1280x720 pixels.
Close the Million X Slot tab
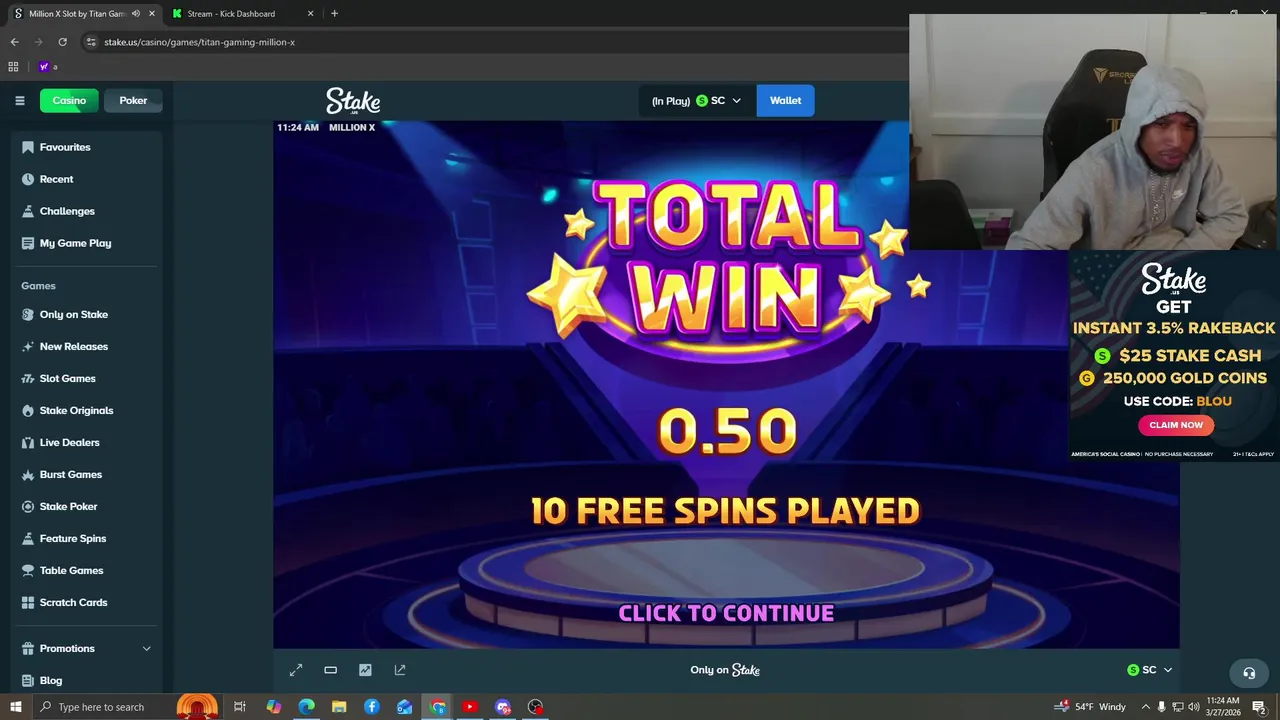(152, 14)
